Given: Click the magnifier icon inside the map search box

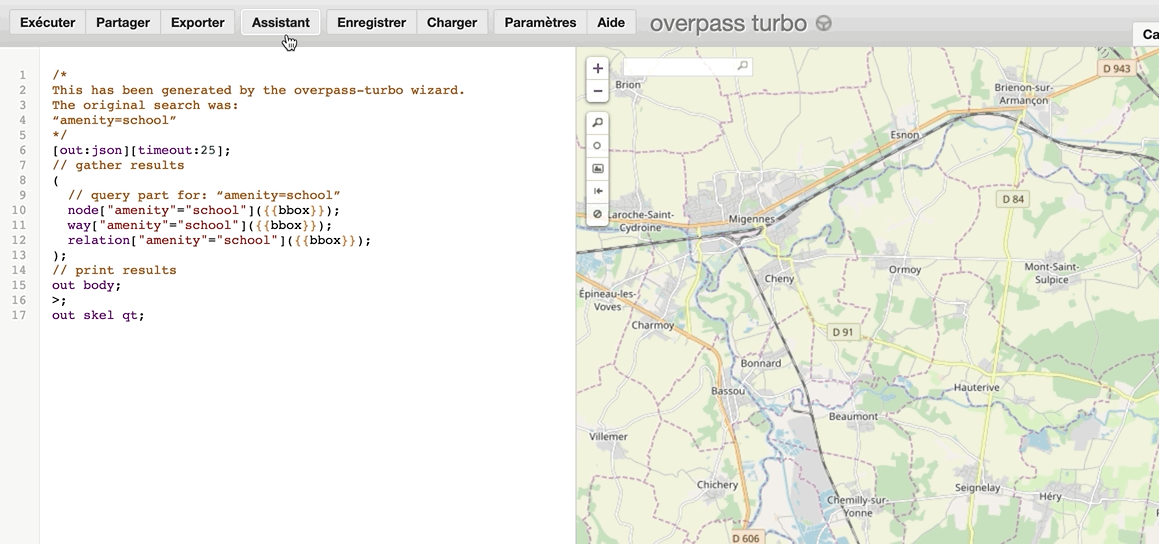Looking at the screenshot, I should click(742, 66).
